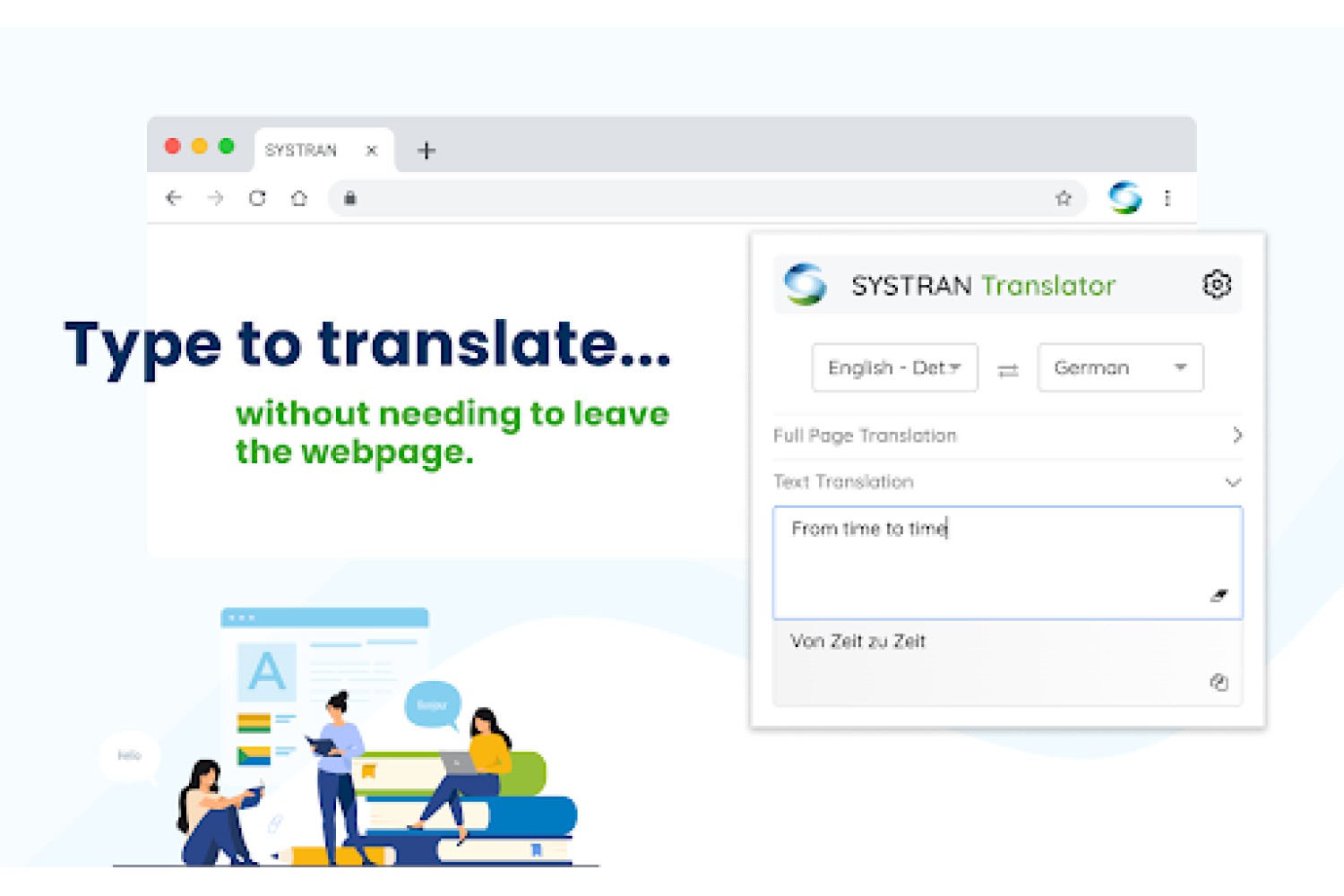The image size is (1344, 896).
Task: Click the browser back arrow
Action: point(174,198)
